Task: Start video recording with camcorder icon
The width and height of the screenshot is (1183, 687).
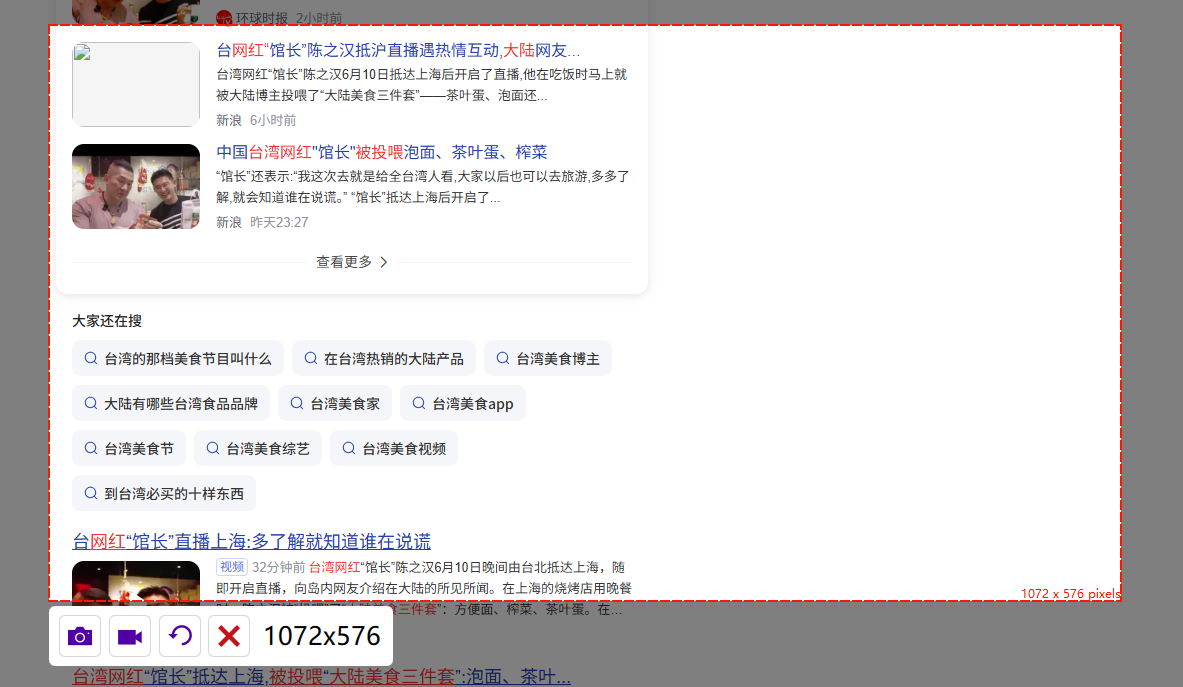Action: pyautogui.click(x=130, y=636)
